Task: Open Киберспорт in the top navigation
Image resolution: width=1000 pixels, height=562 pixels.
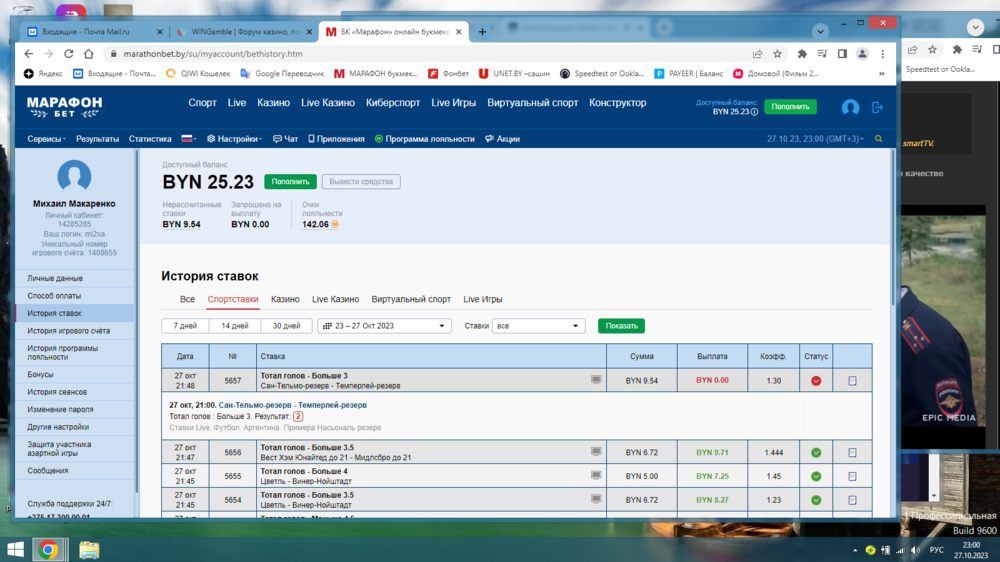Action: pos(393,103)
